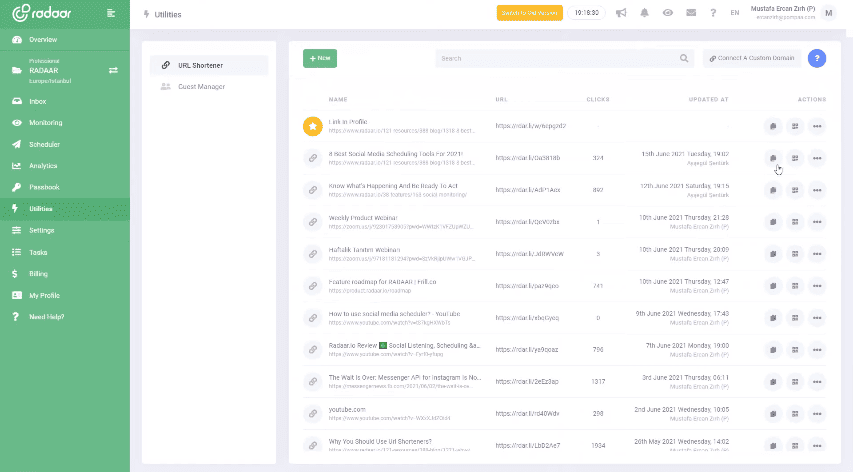Open the envelope messages icon
Viewport: 853px width, 472px height.
[690, 13]
